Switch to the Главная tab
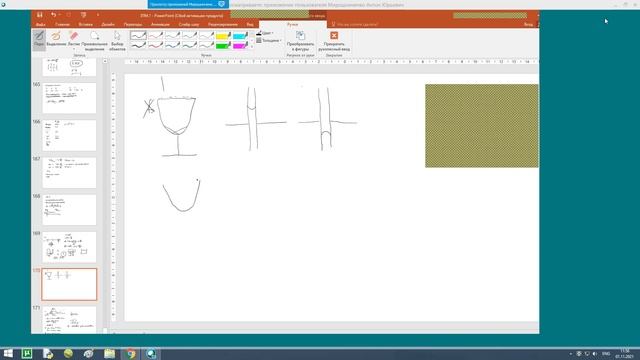 (62, 24)
